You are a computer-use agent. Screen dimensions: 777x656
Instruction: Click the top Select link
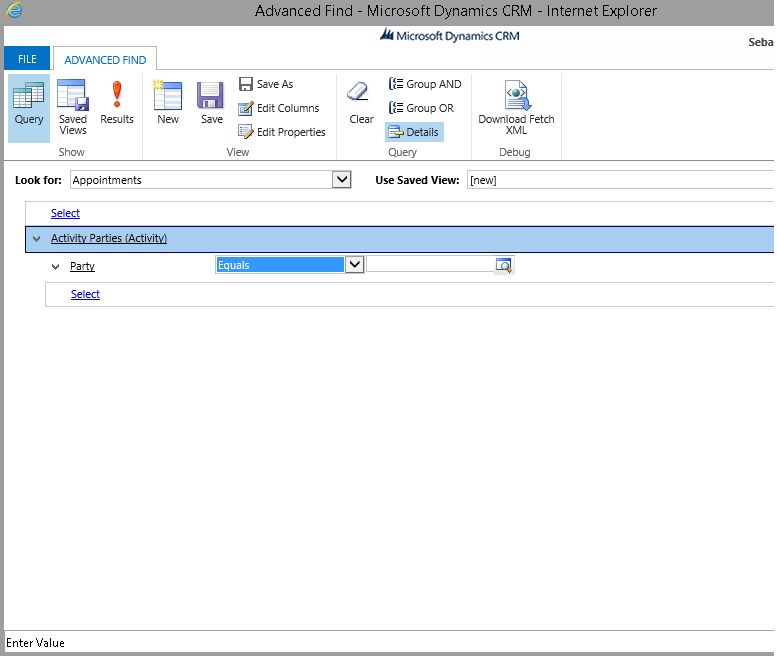coord(65,213)
